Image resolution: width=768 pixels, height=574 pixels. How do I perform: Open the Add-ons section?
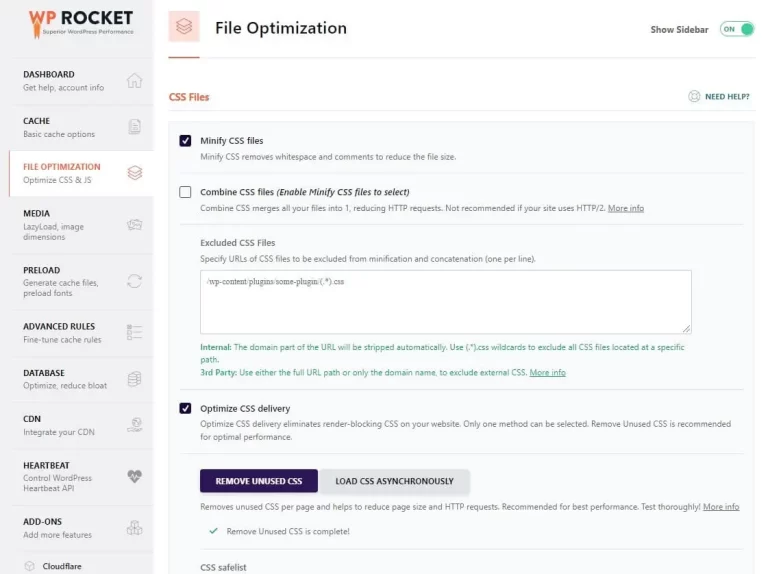(82, 528)
